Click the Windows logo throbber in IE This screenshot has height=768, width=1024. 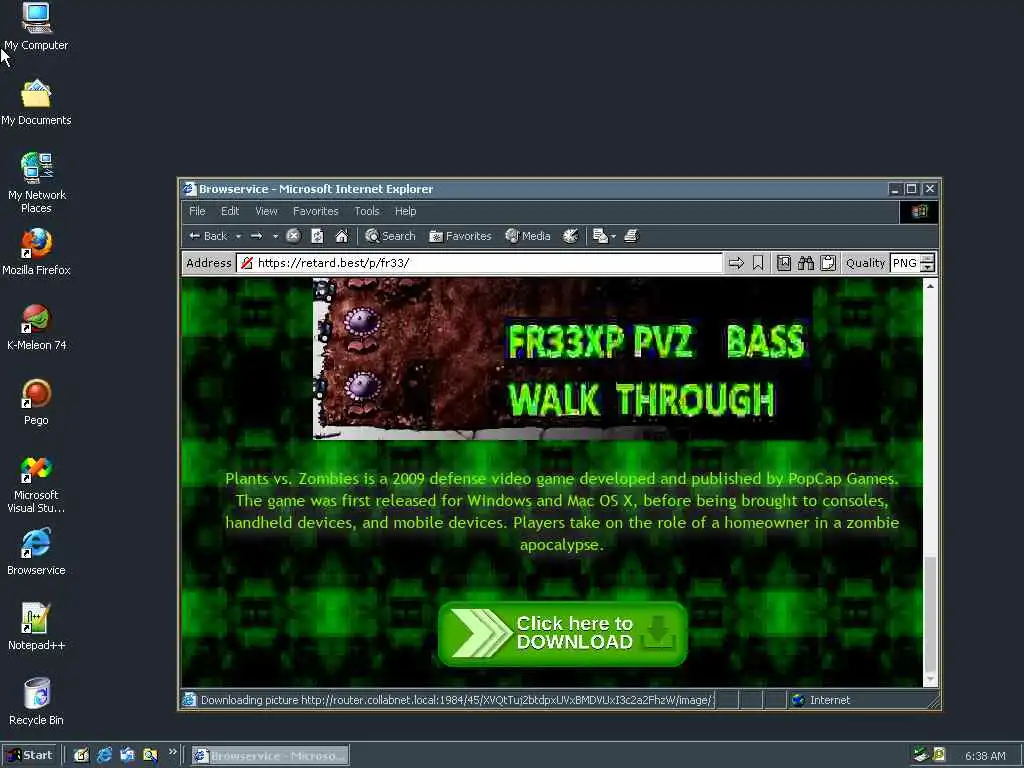pyautogui.click(x=920, y=212)
